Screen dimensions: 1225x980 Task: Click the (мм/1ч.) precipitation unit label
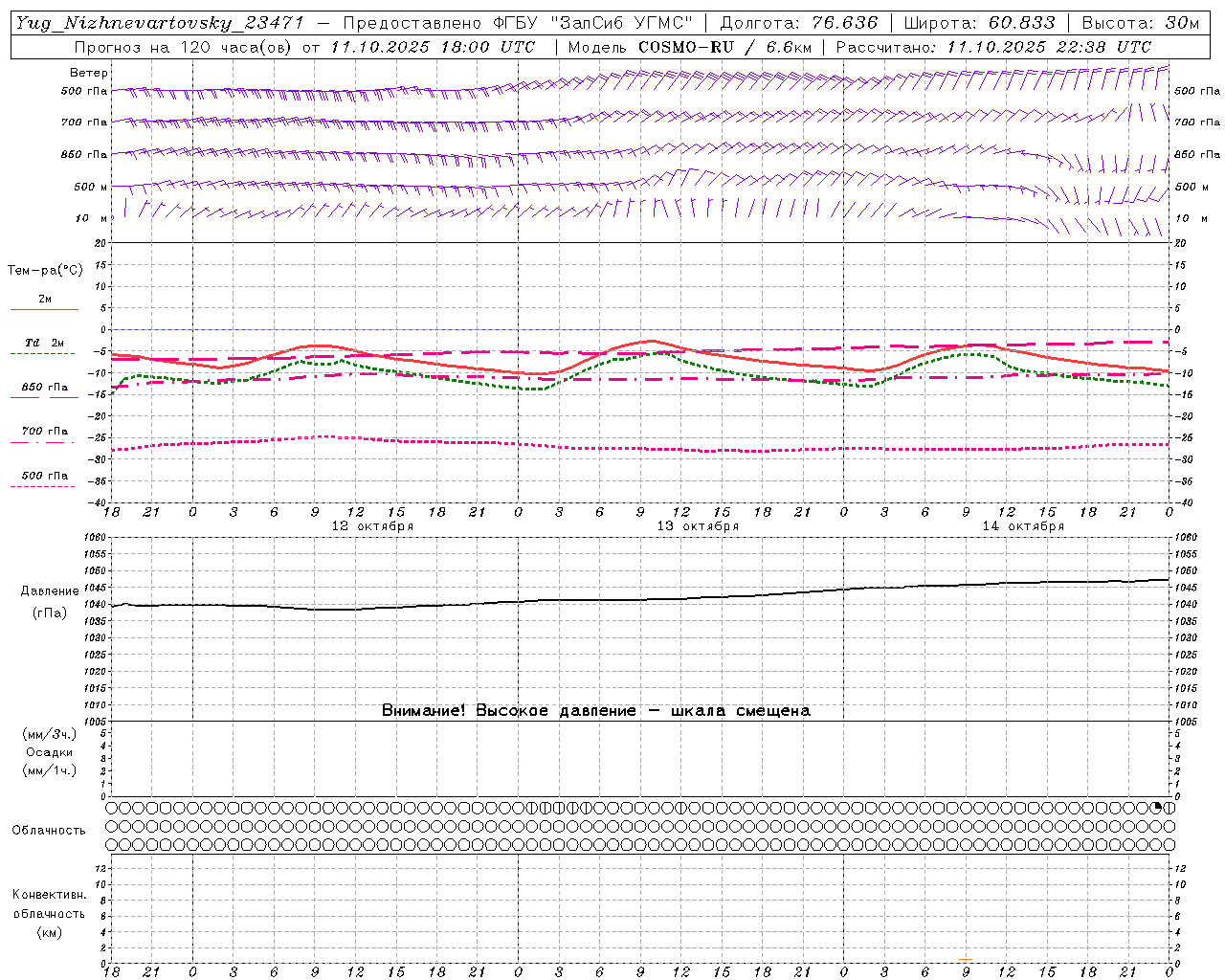(x=50, y=770)
